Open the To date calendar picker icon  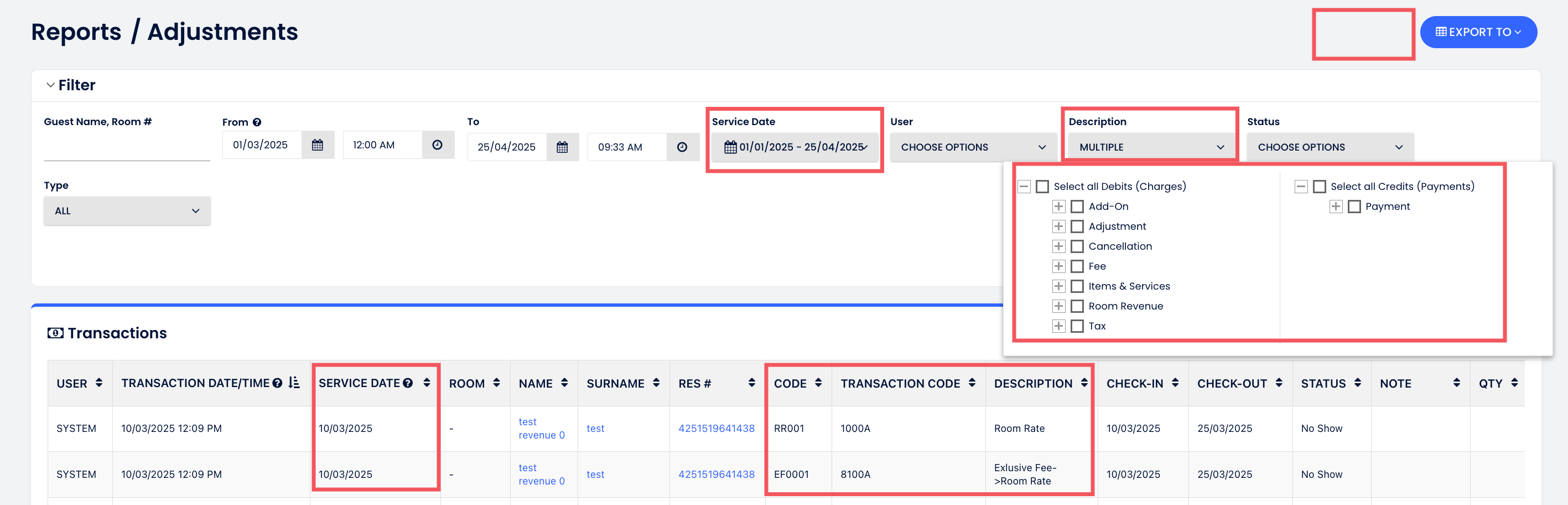562,147
